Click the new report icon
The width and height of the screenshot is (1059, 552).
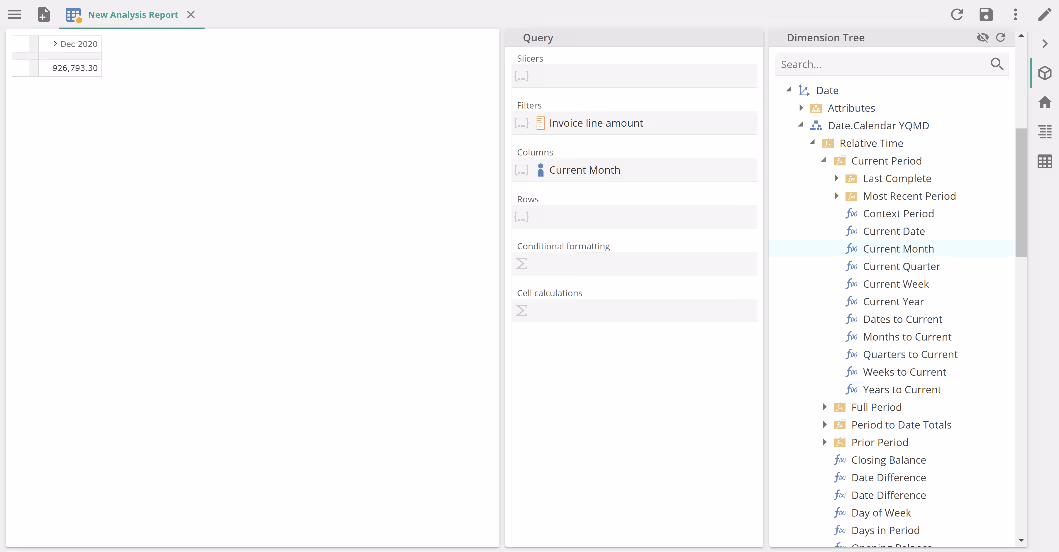click(43, 15)
